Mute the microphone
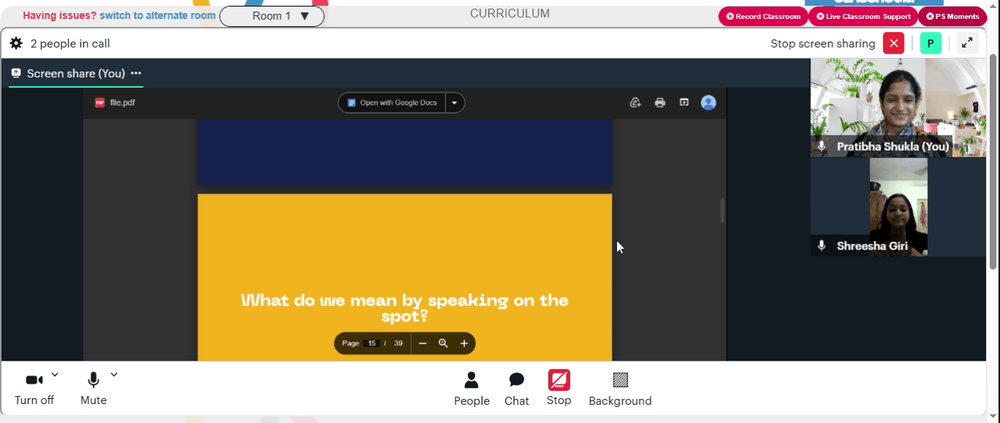The width and height of the screenshot is (1000, 423). pyautogui.click(x=93, y=389)
